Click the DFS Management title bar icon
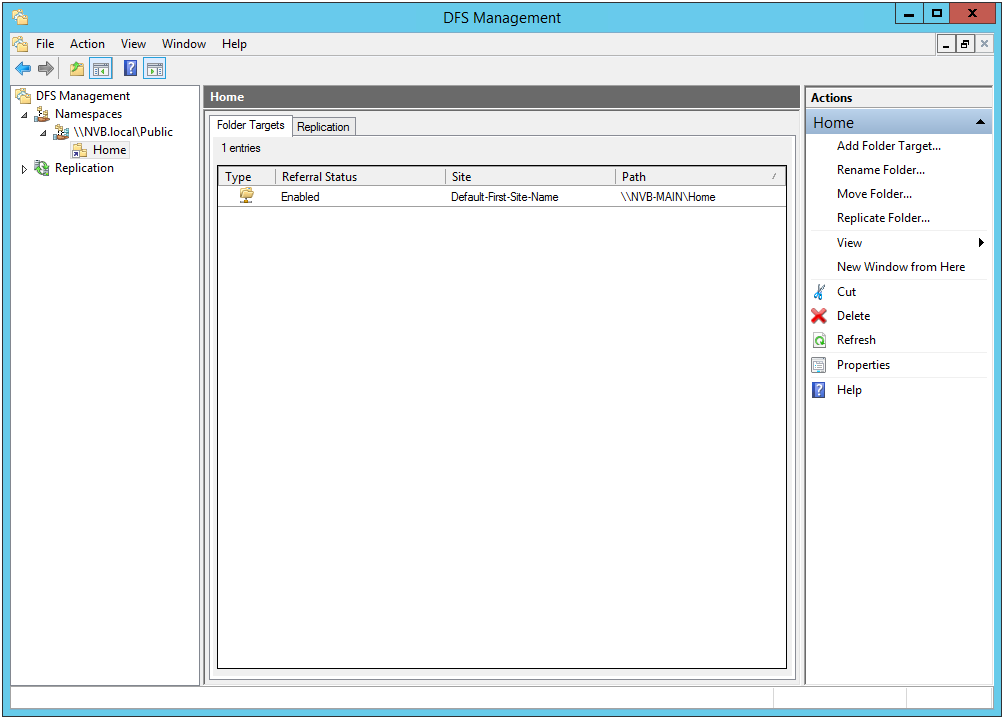Screen dimensions: 1005x719 pos(20,17)
